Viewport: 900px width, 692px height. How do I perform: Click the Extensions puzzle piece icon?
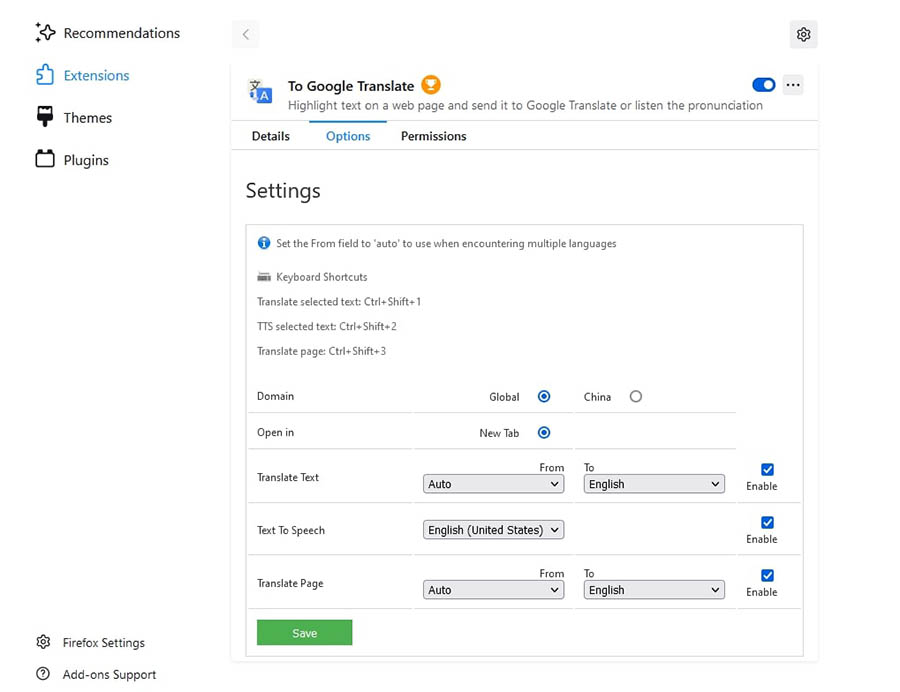click(45, 75)
